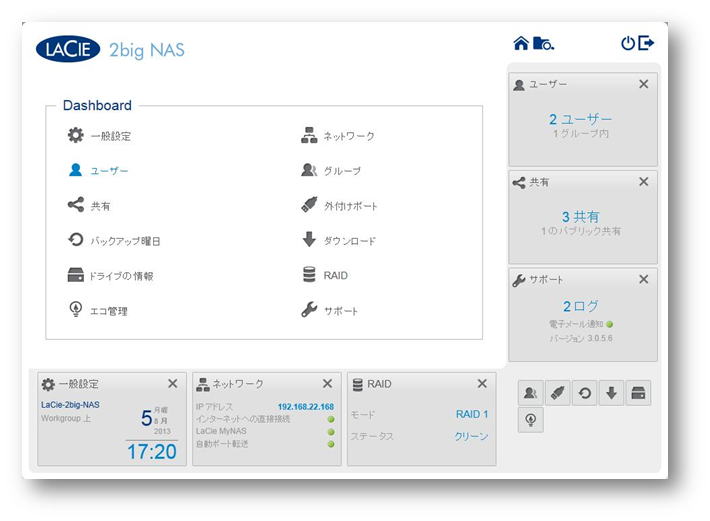The height and width of the screenshot is (521, 710).
Task: Click the クリーン status value
Action: (x=471, y=436)
